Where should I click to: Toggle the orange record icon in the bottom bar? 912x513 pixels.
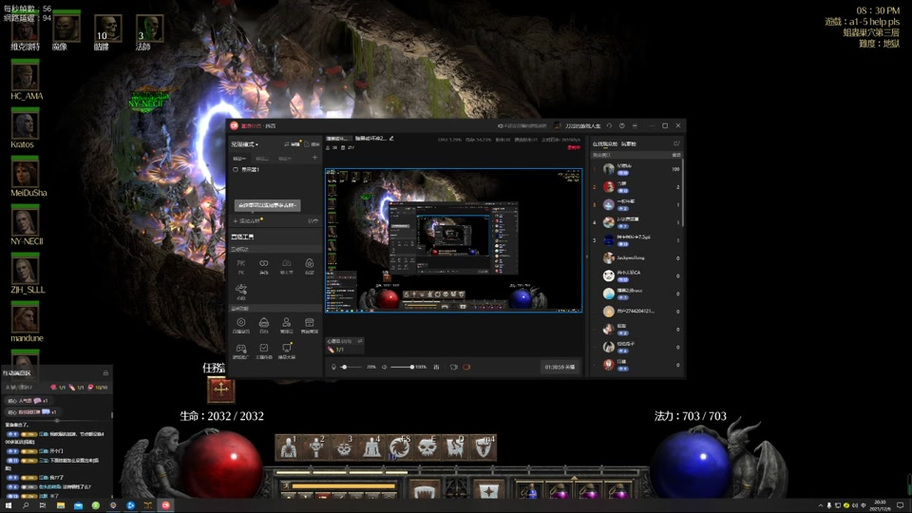pyautogui.click(x=466, y=367)
